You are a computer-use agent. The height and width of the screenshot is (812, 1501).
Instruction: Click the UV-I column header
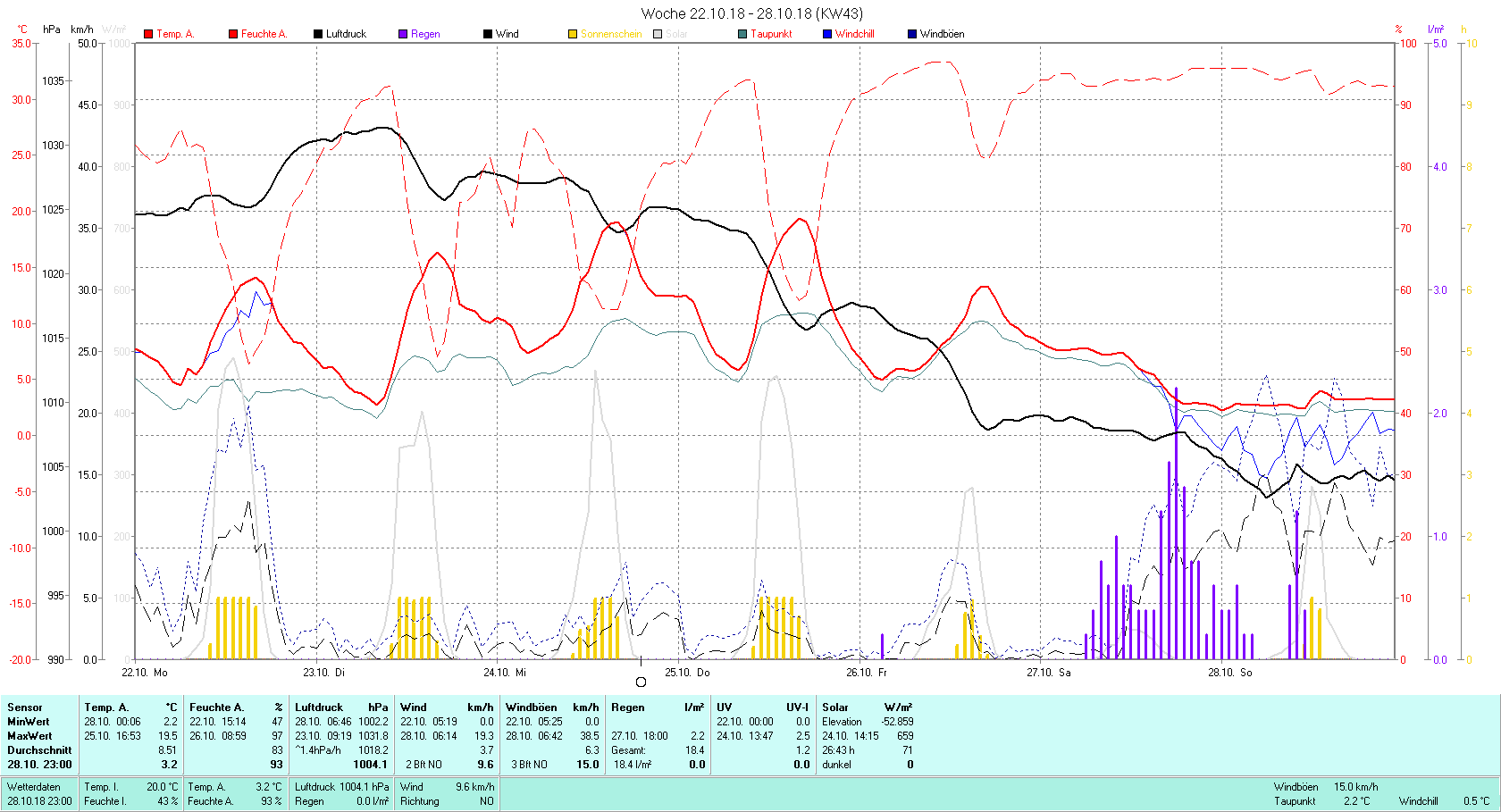pos(798,707)
